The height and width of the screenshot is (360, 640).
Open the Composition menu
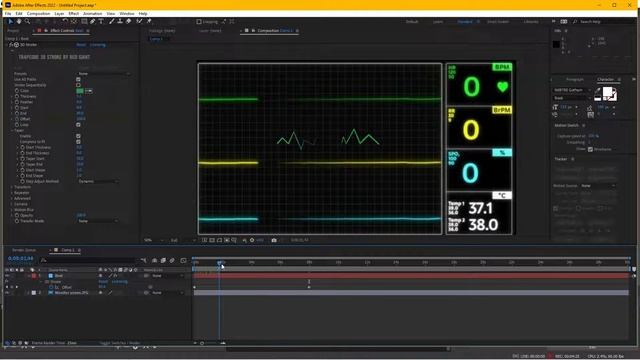38,13
